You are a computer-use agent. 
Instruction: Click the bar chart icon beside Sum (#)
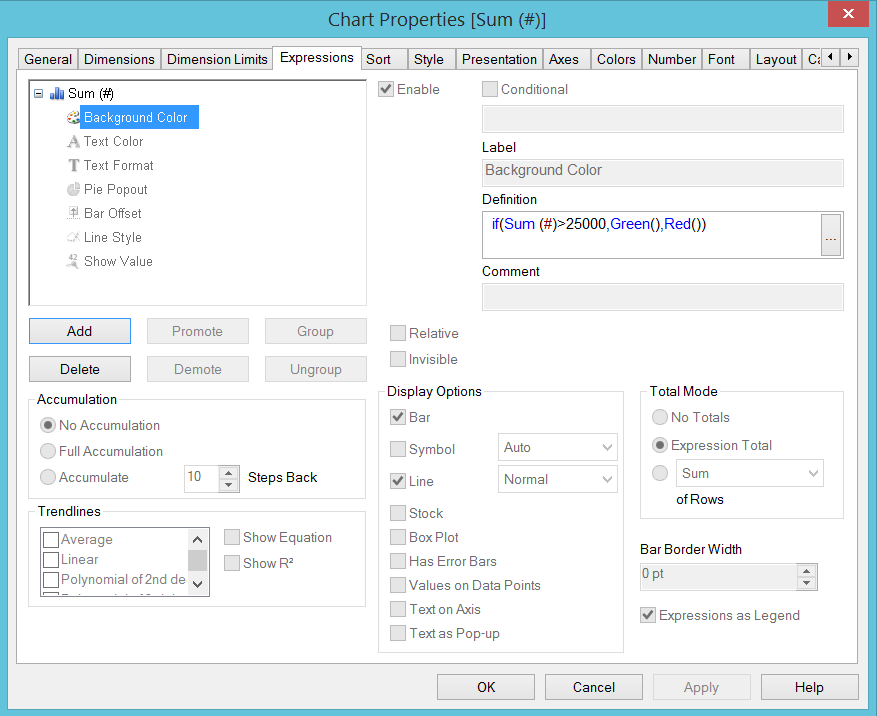57,93
